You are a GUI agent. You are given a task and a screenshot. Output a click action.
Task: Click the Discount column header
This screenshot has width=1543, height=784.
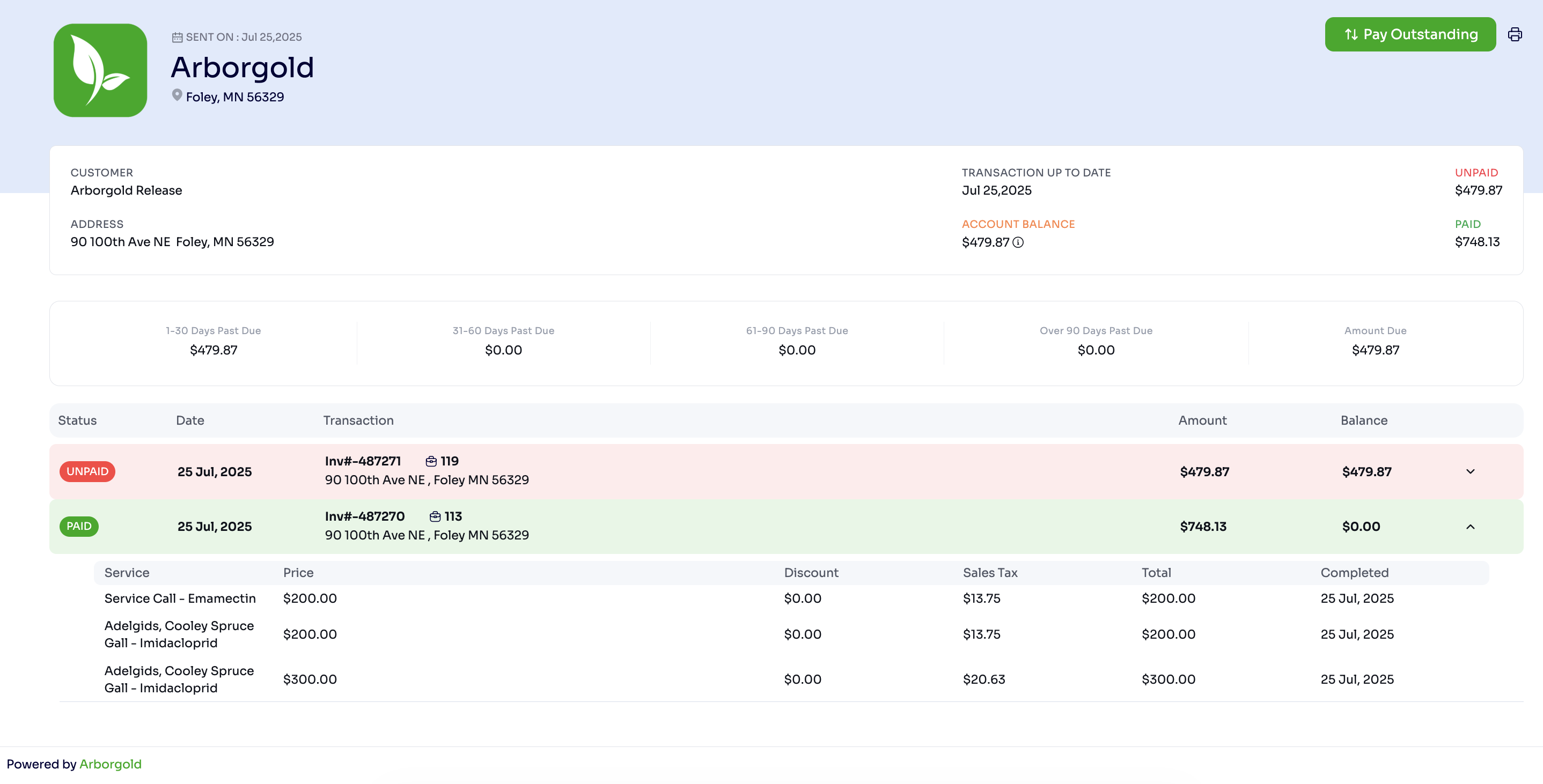coord(812,573)
